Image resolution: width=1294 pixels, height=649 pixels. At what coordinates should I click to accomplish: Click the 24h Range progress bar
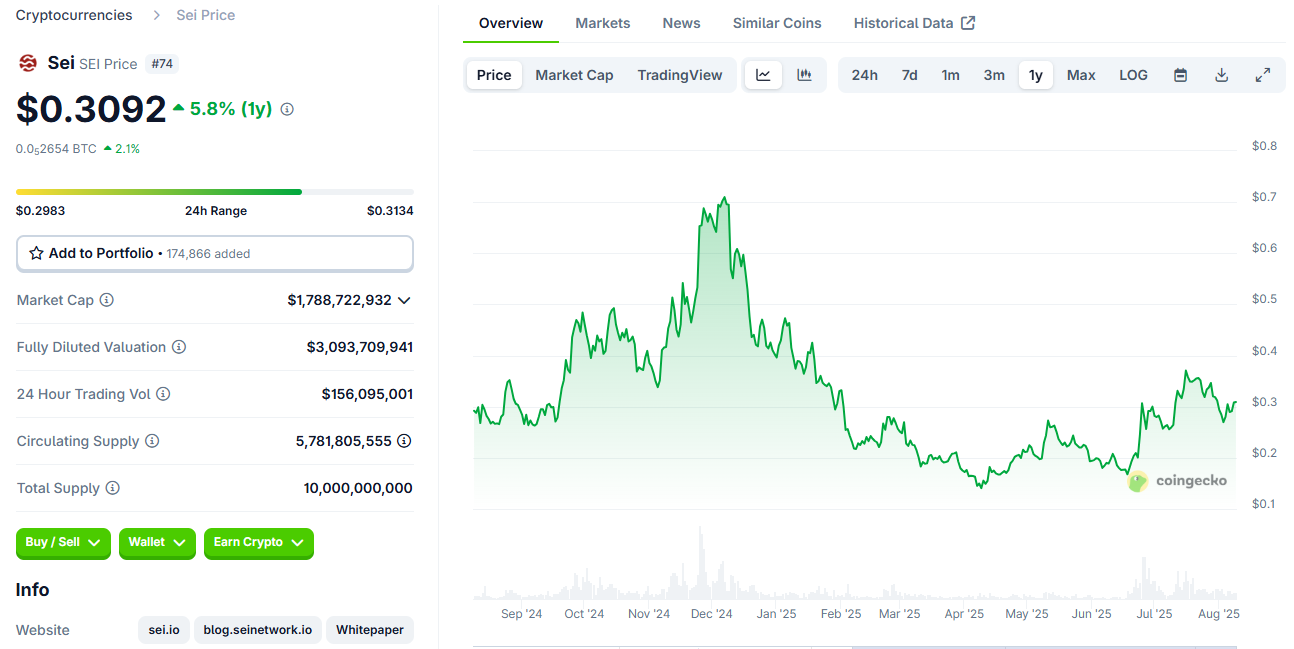click(x=215, y=192)
